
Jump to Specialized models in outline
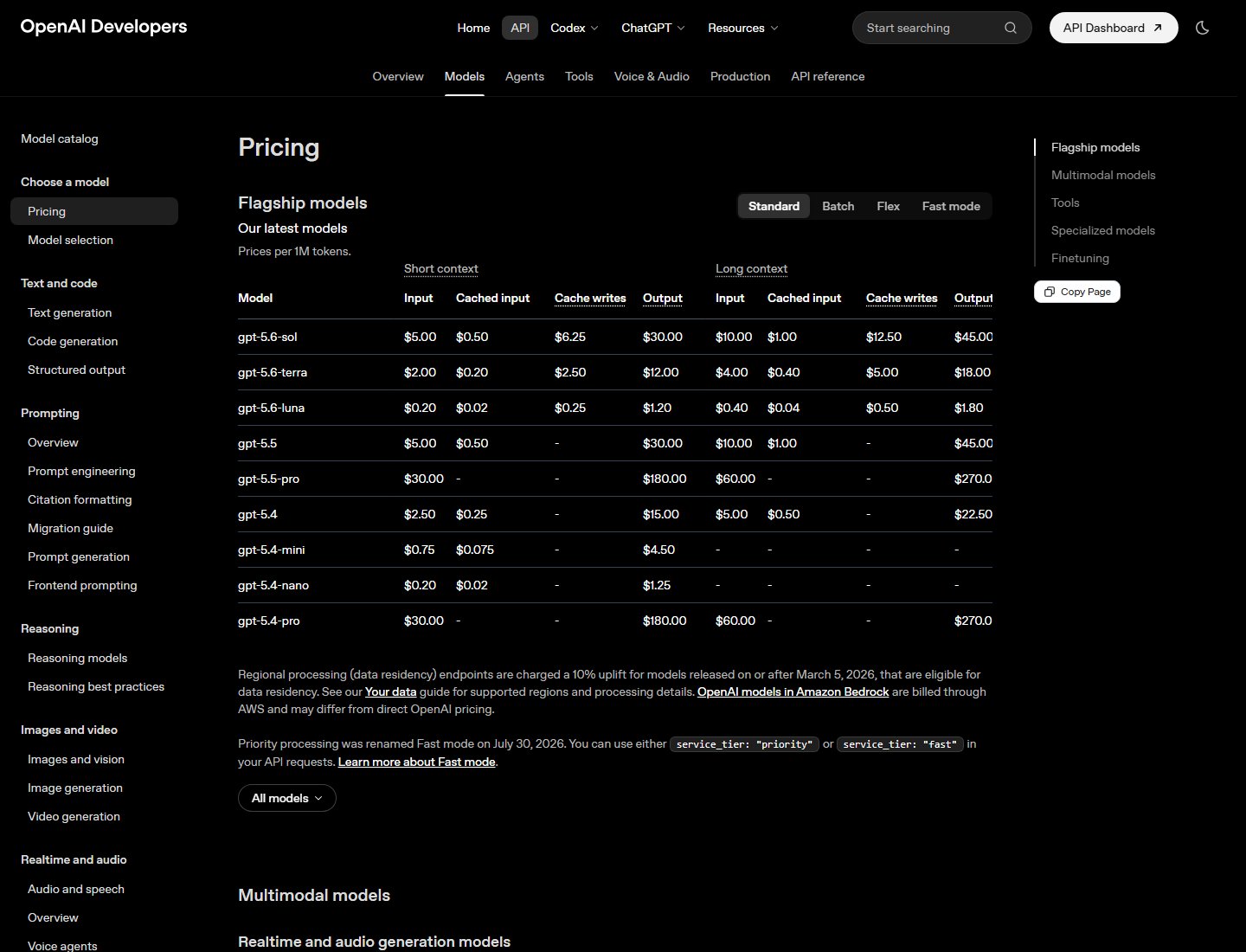click(1103, 230)
